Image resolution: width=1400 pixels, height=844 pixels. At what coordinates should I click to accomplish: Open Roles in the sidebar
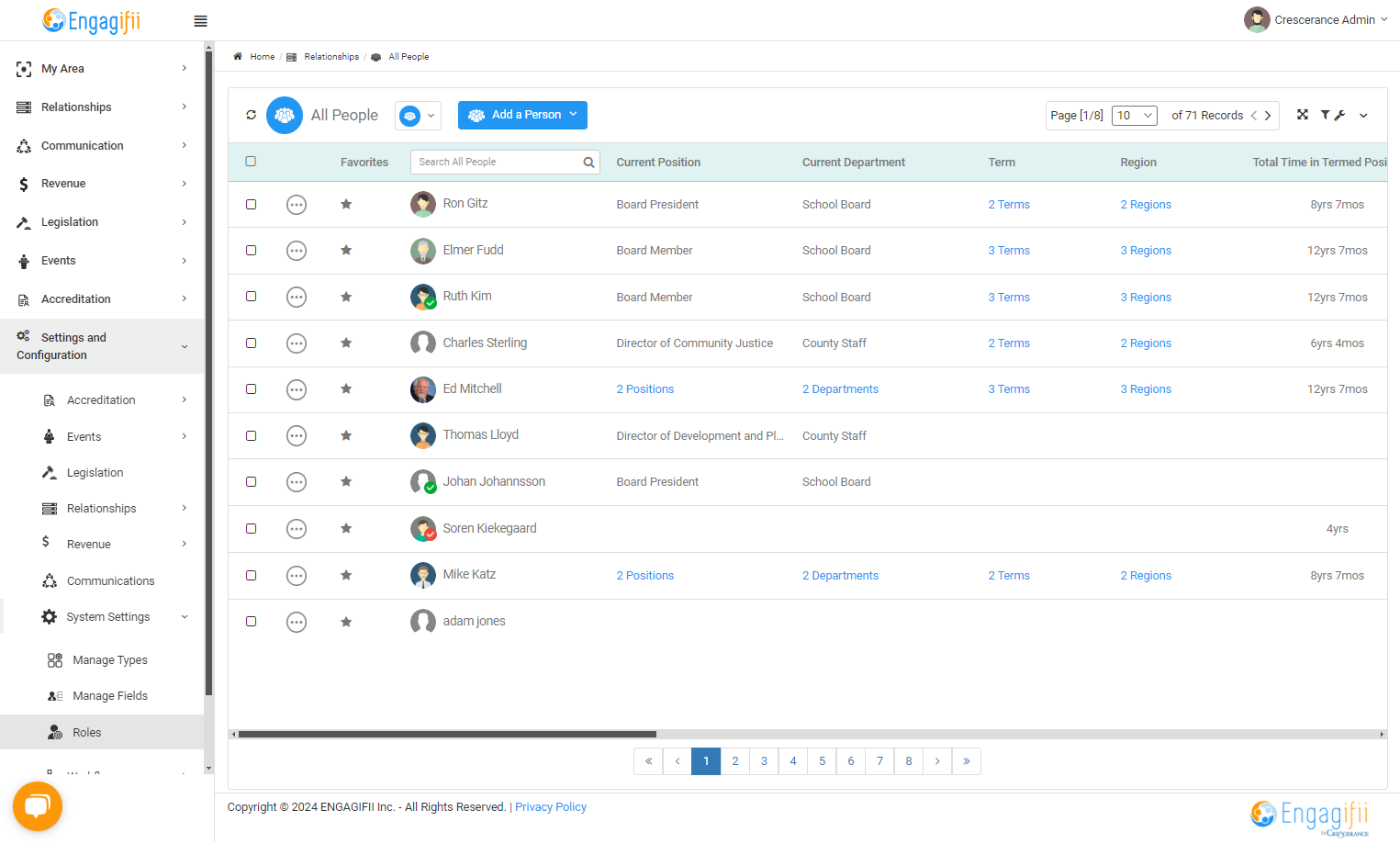pyautogui.click(x=102, y=733)
